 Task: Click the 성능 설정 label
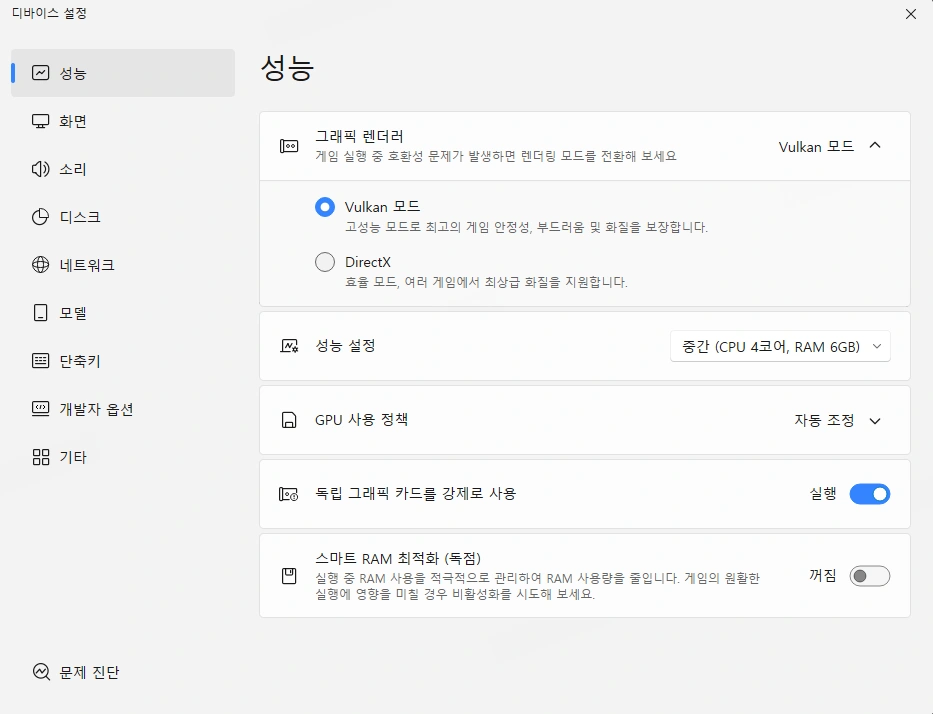click(x=345, y=346)
